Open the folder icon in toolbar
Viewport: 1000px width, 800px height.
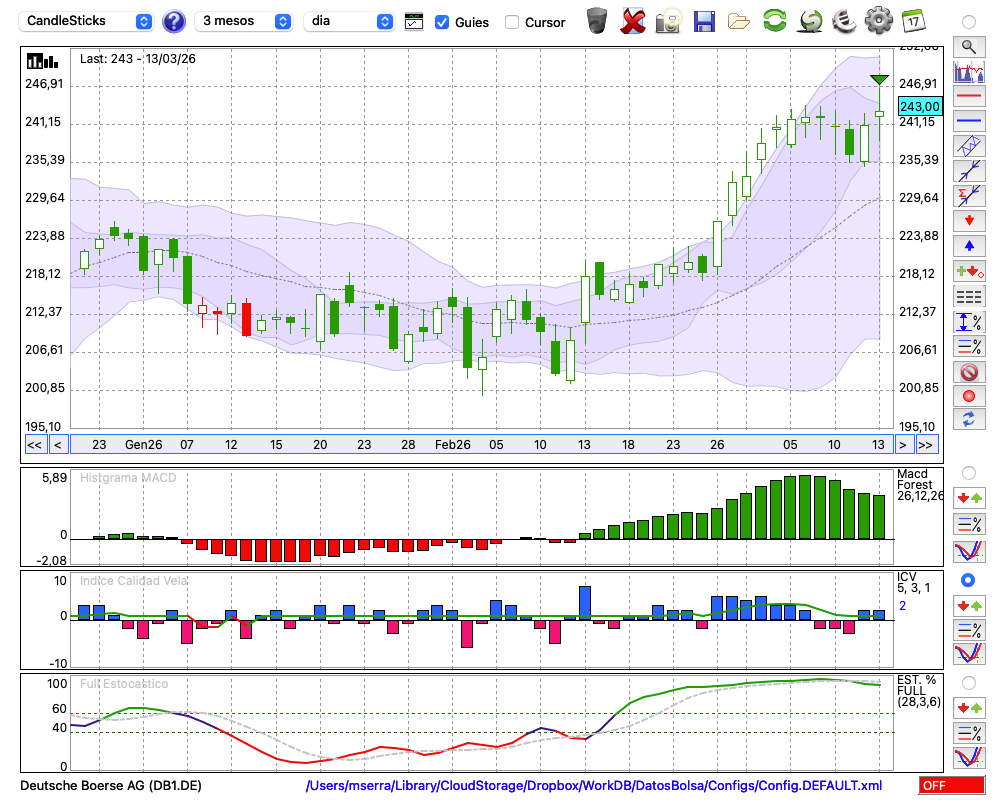(x=739, y=21)
